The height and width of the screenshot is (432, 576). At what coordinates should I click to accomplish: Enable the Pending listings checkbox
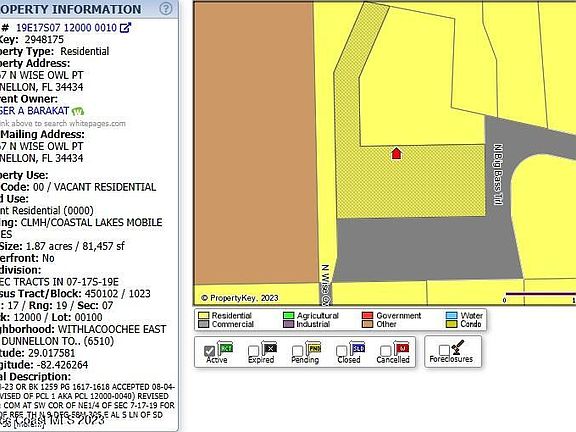click(297, 351)
